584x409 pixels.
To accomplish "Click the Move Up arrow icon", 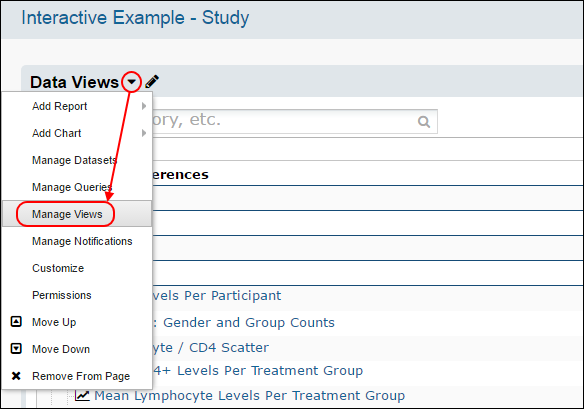I will 16,321.
